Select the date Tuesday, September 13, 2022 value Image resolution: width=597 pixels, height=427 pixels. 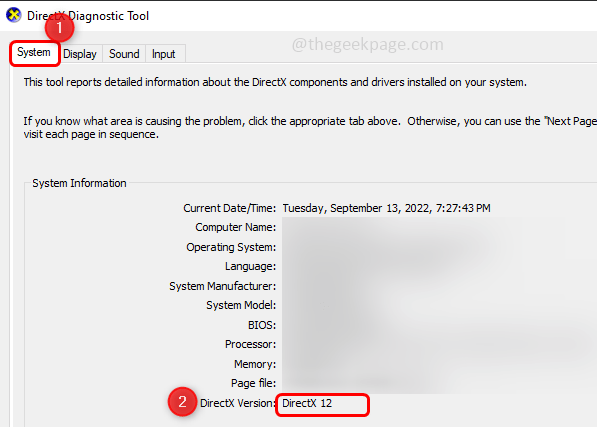(x=386, y=208)
